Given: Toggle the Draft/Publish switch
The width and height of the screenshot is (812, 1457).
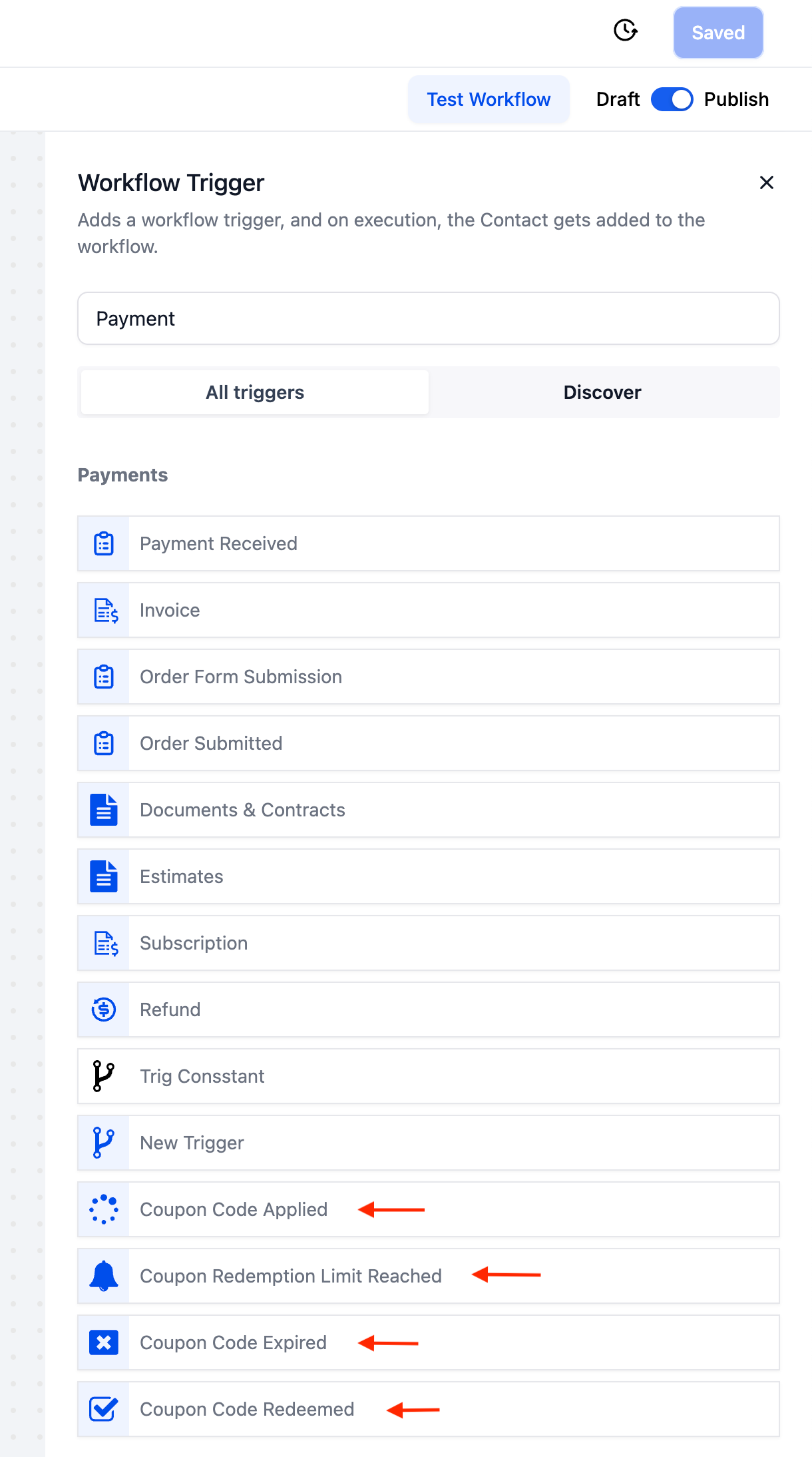Looking at the screenshot, I should [x=672, y=99].
